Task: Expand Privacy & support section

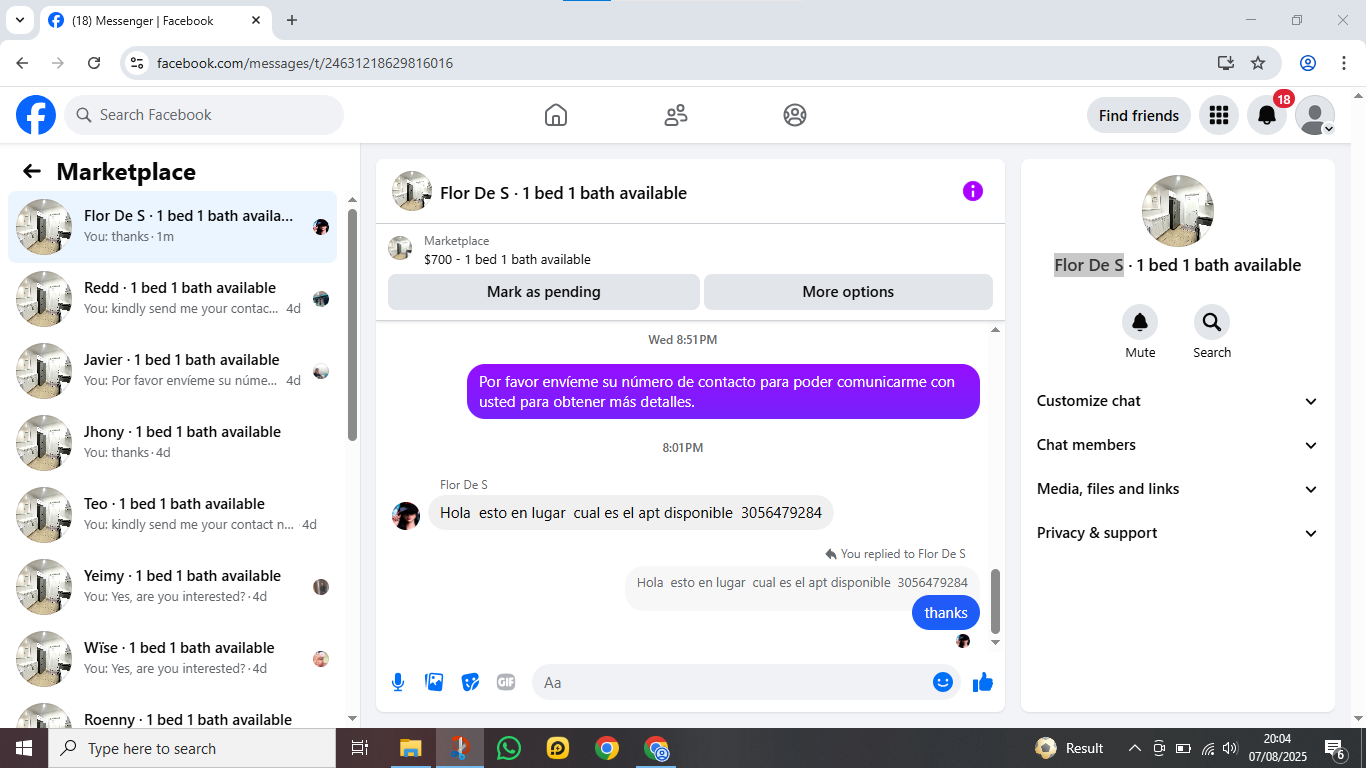Action: point(1178,533)
